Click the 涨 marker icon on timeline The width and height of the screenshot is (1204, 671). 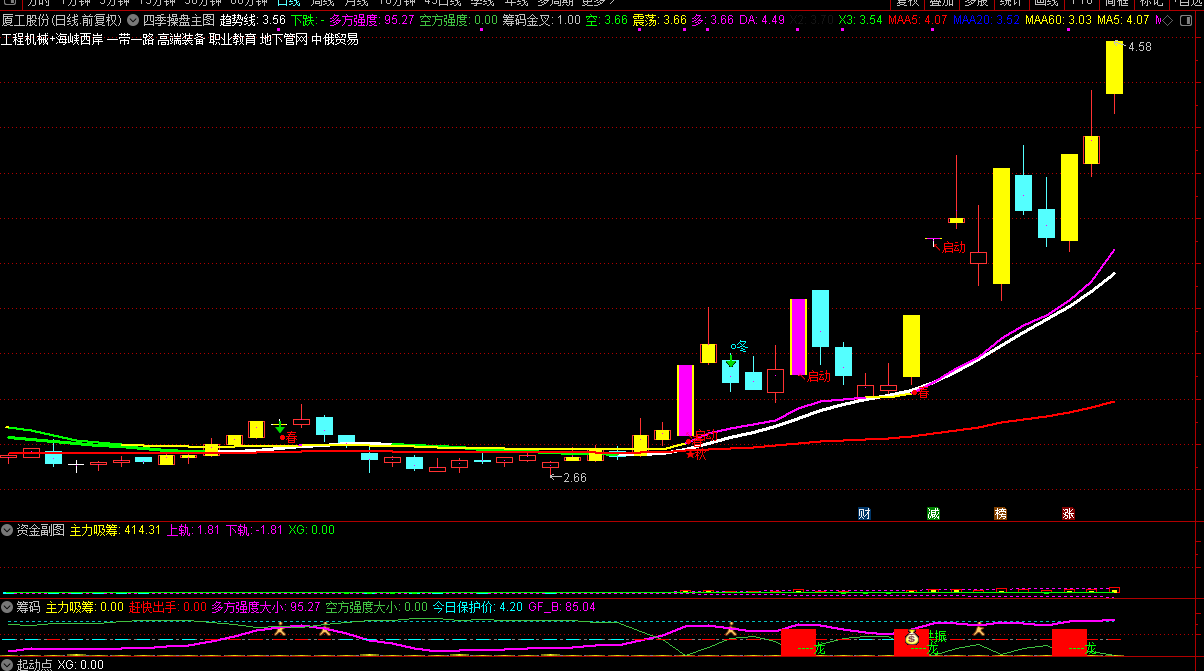click(x=1068, y=514)
